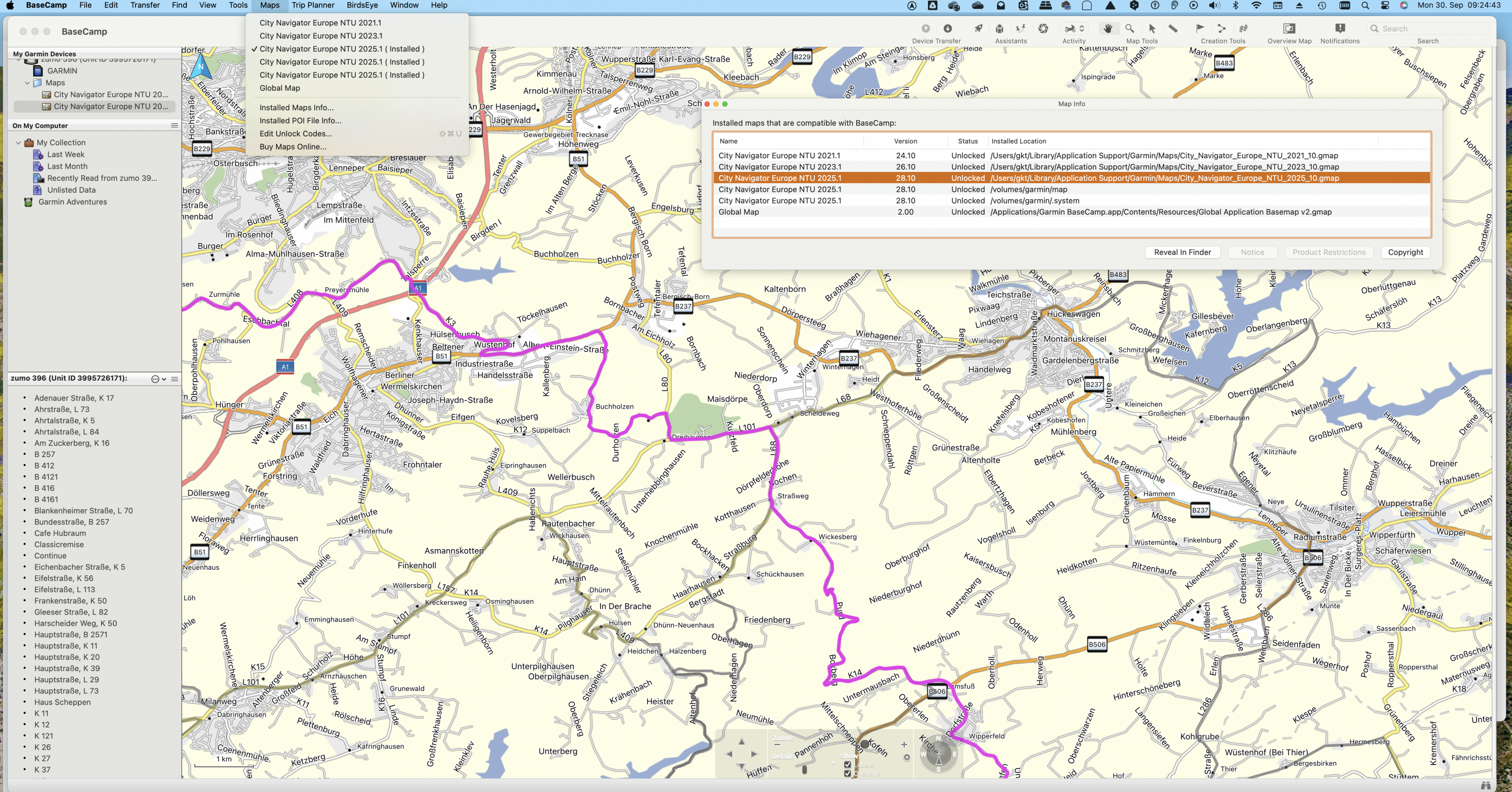Open the Overview Map icon
The width and height of the screenshot is (1512, 792).
(1289, 28)
